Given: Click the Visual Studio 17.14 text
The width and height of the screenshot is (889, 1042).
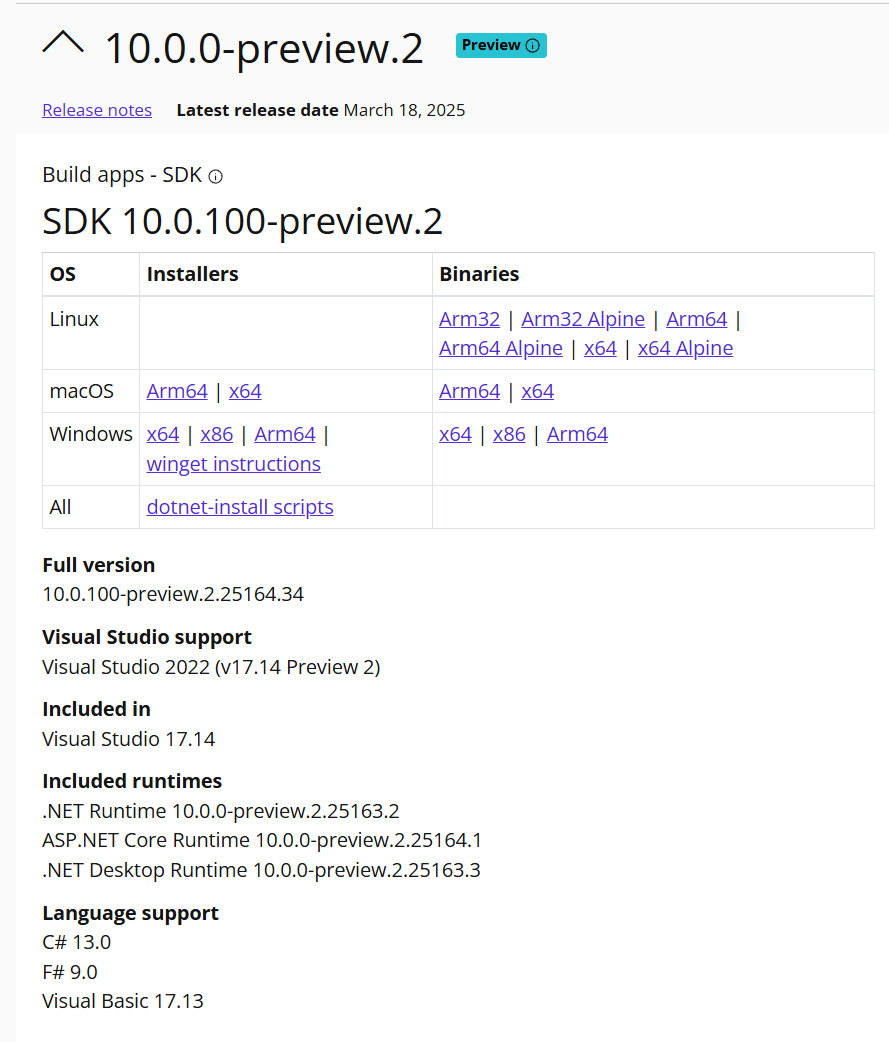Looking at the screenshot, I should point(128,739).
